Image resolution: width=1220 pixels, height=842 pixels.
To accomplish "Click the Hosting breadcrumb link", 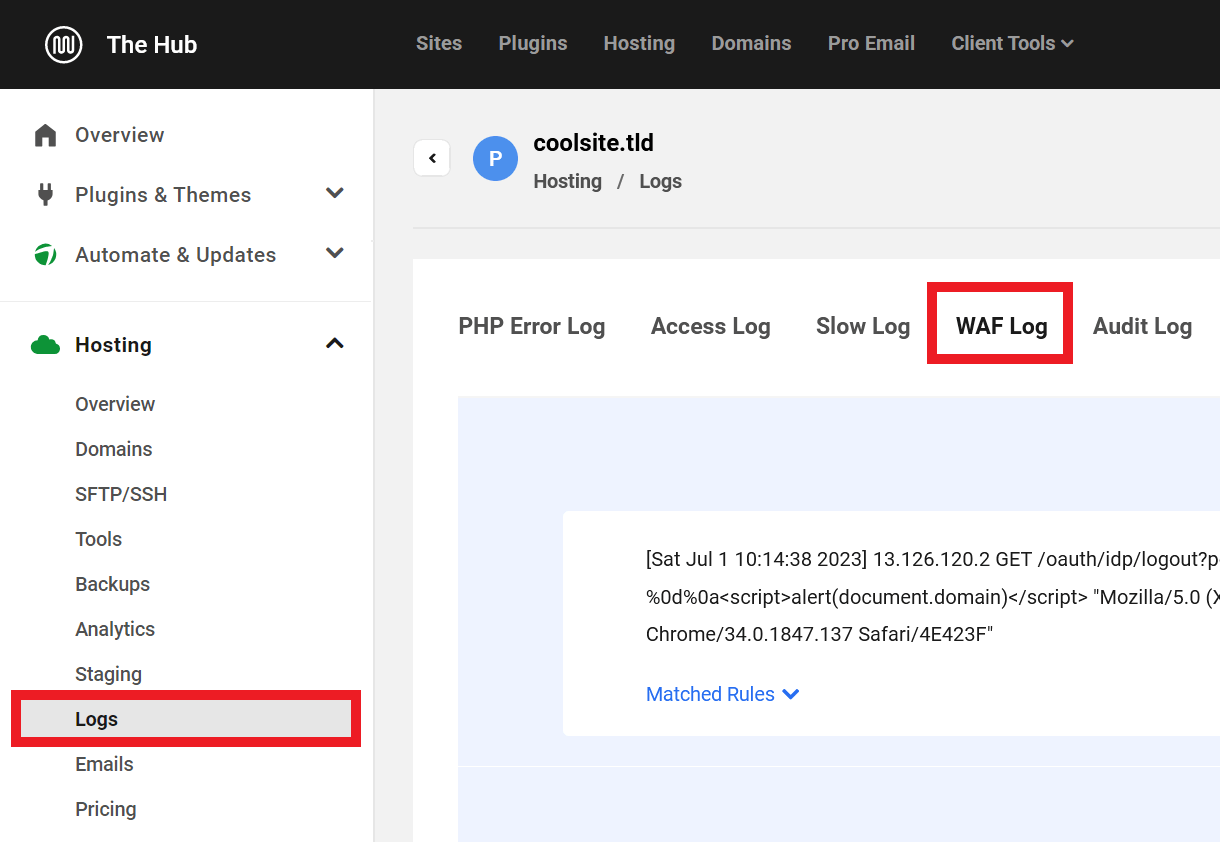I will pyautogui.click(x=568, y=181).
